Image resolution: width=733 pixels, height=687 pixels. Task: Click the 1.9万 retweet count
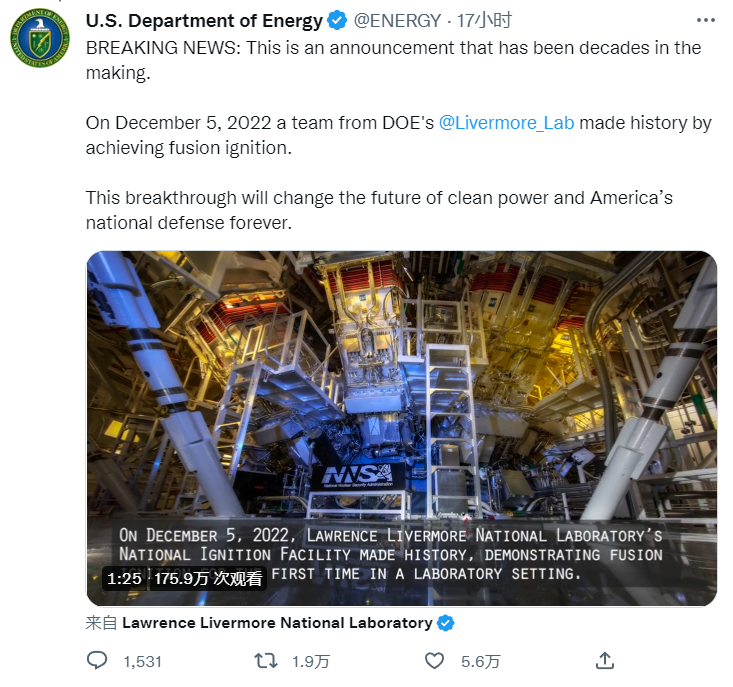[310, 661]
